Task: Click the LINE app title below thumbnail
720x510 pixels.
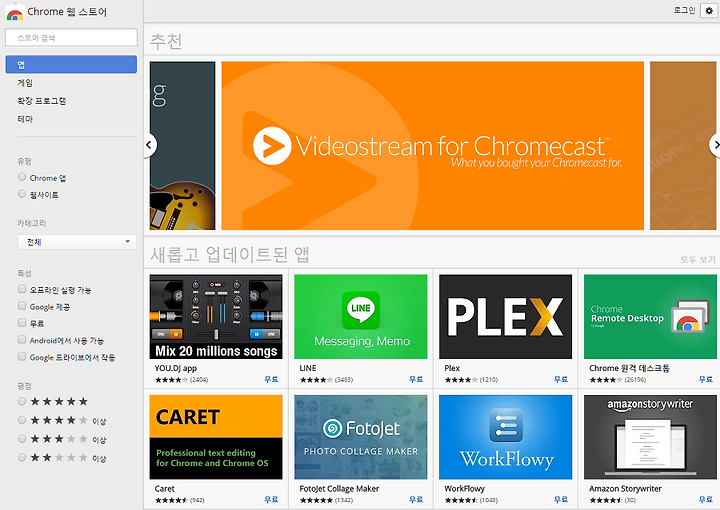Action: [308, 368]
